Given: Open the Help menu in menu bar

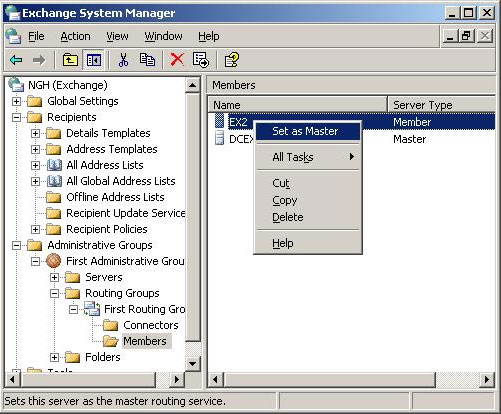Looking at the screenshot, I should (x=209, y=36).
